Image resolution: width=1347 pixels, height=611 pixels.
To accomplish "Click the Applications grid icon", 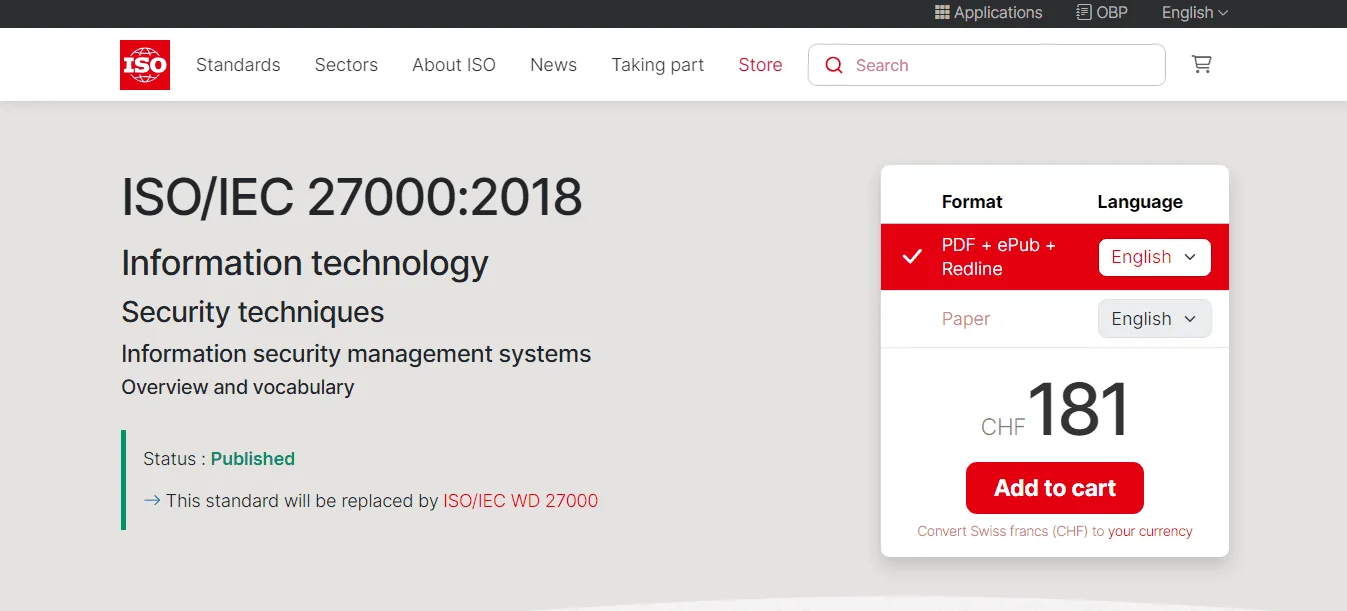I will click(x=942, y=12).
